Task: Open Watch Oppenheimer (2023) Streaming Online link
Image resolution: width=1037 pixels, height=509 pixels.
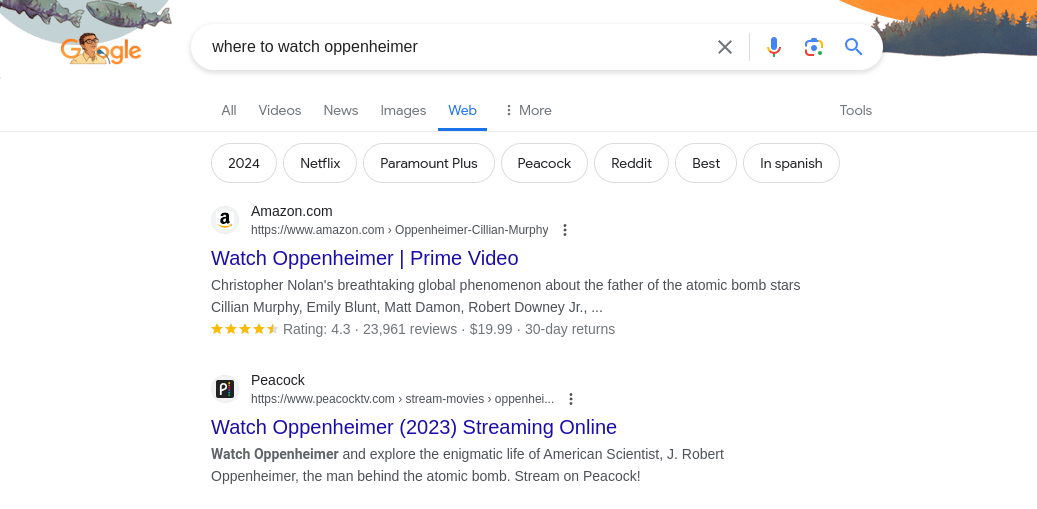Action: pos(413,427)
